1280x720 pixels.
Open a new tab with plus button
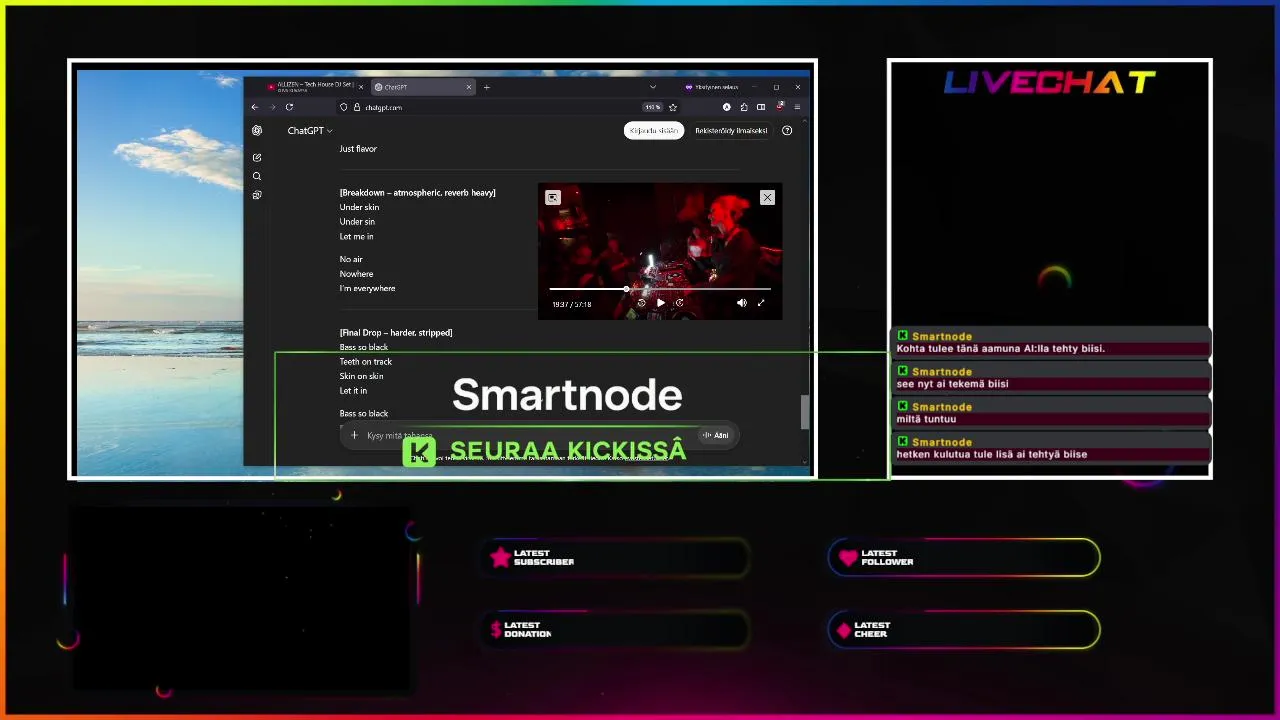(x=487, y=87)
